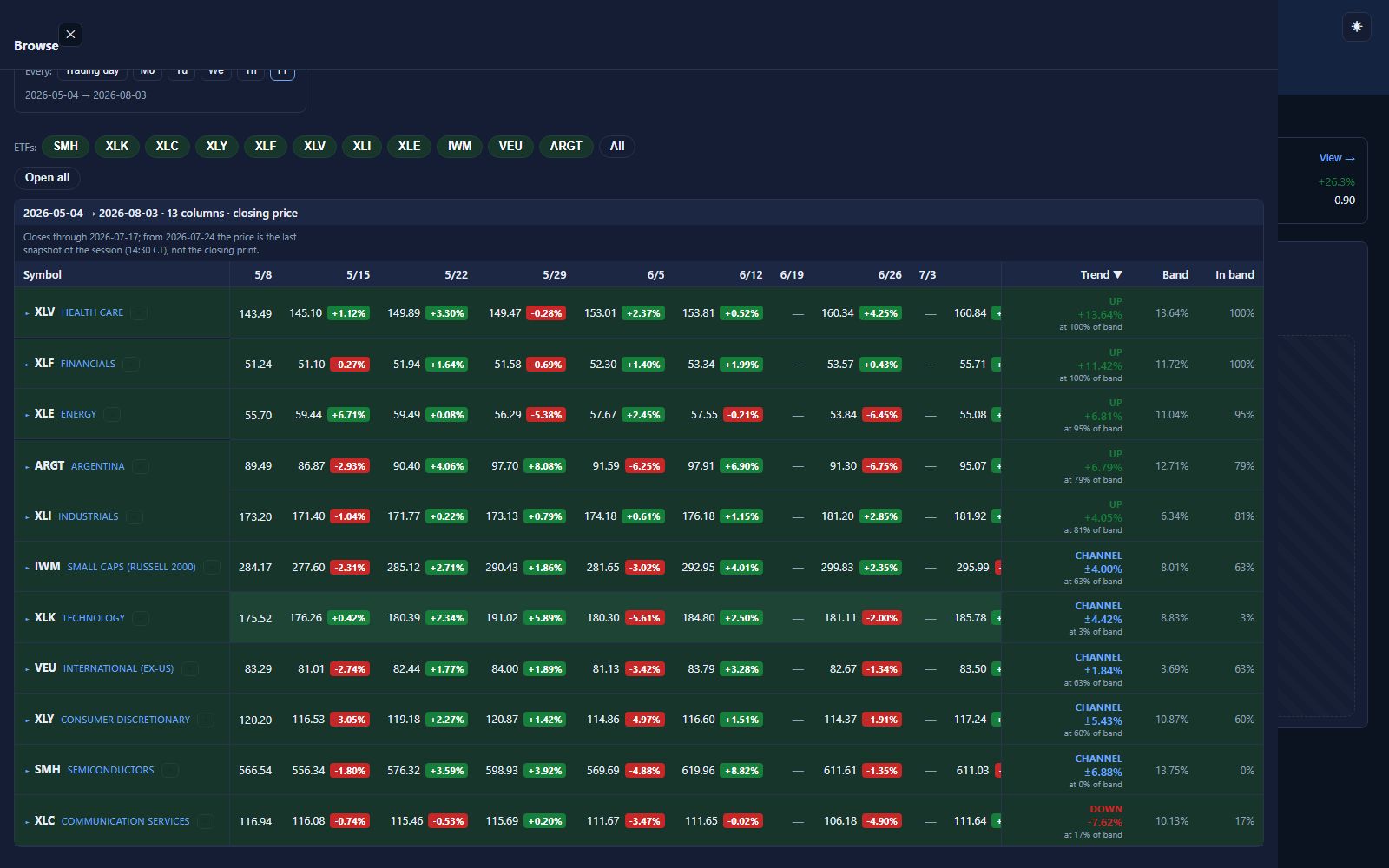Check the box beside ARGENTINA
The height and width of the screenshot is (868, 1389).
click(x=141, y=466)
